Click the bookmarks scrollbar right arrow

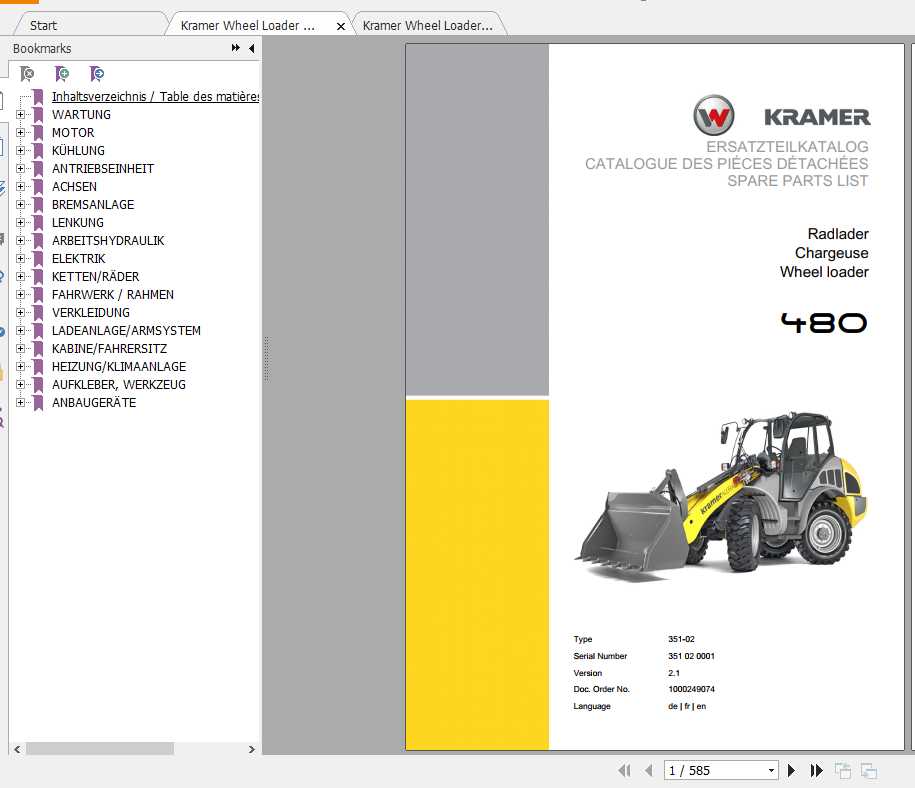[x=252, y=749]
